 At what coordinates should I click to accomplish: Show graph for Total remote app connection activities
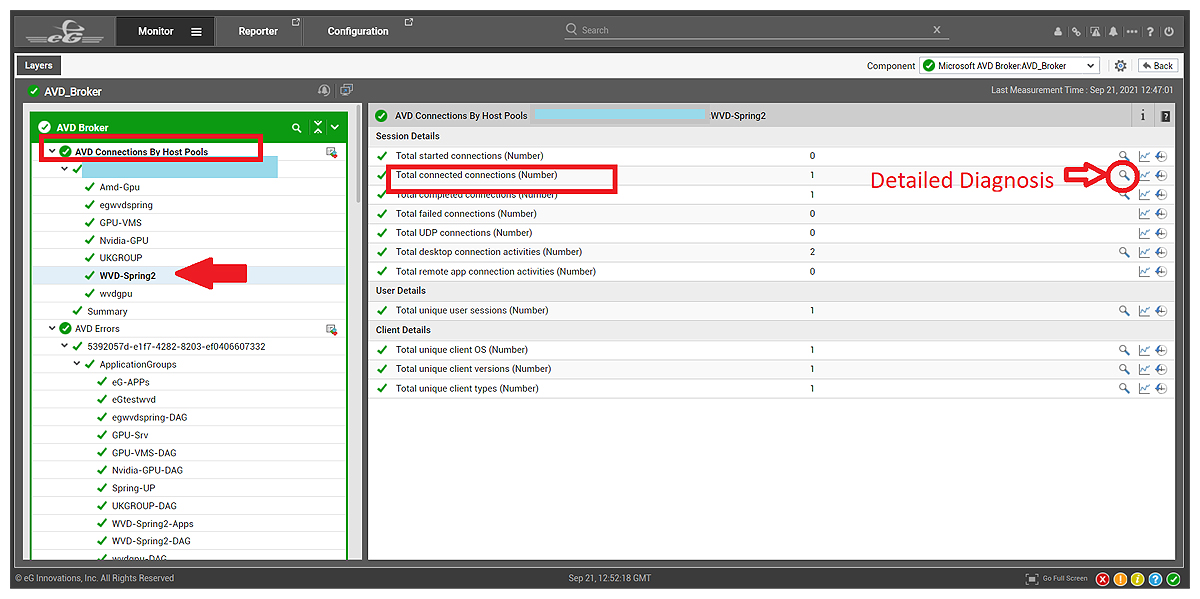(1144, 271)
